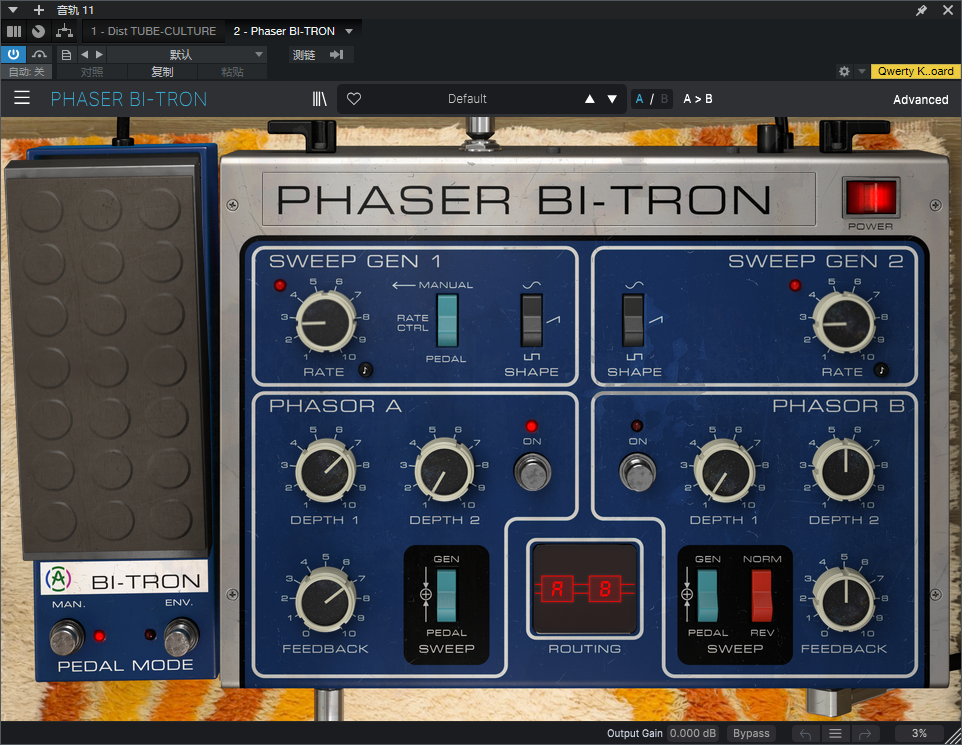Add new insert with plus icon
The image size is (962, 745).
pyautogui.click(x=39, y=10)
